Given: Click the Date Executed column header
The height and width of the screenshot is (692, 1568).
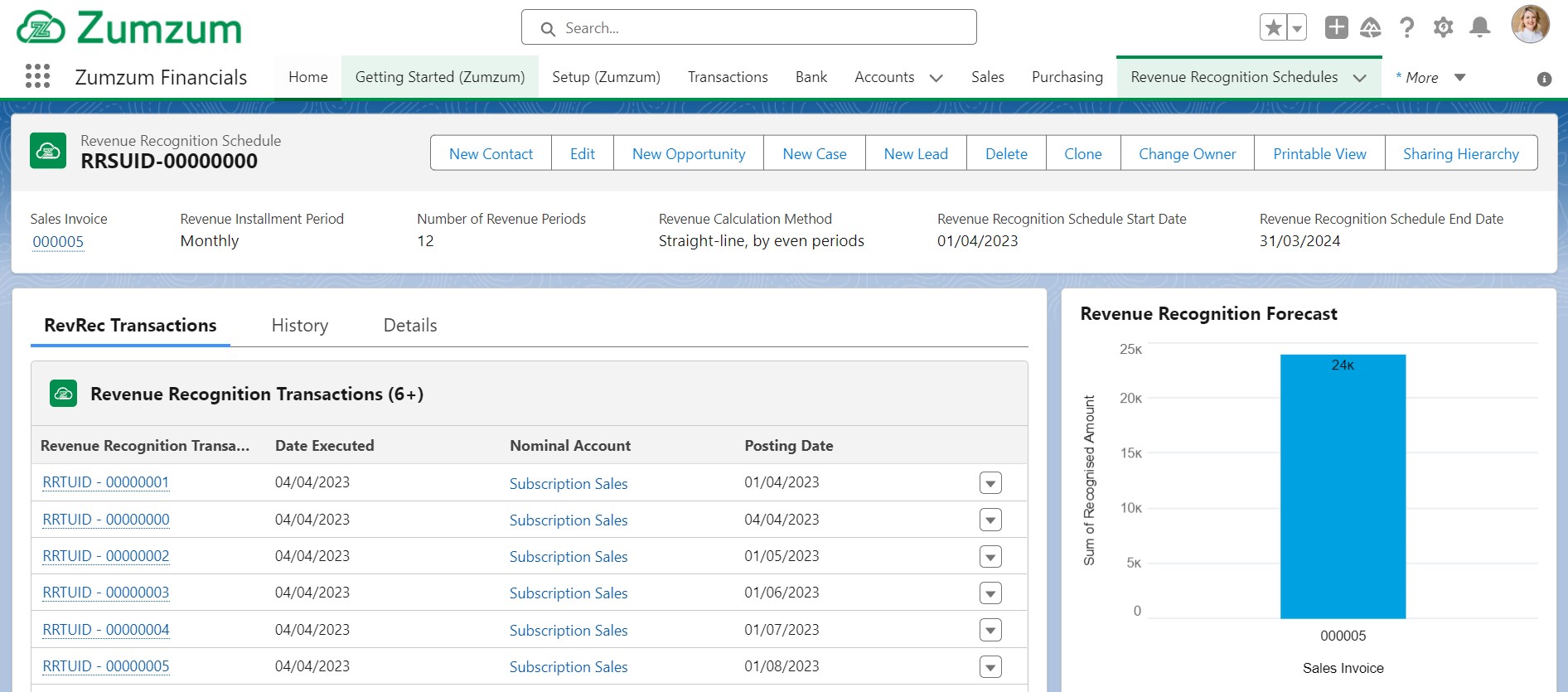Looking at the screenshot, I should [x=325, y=446].
